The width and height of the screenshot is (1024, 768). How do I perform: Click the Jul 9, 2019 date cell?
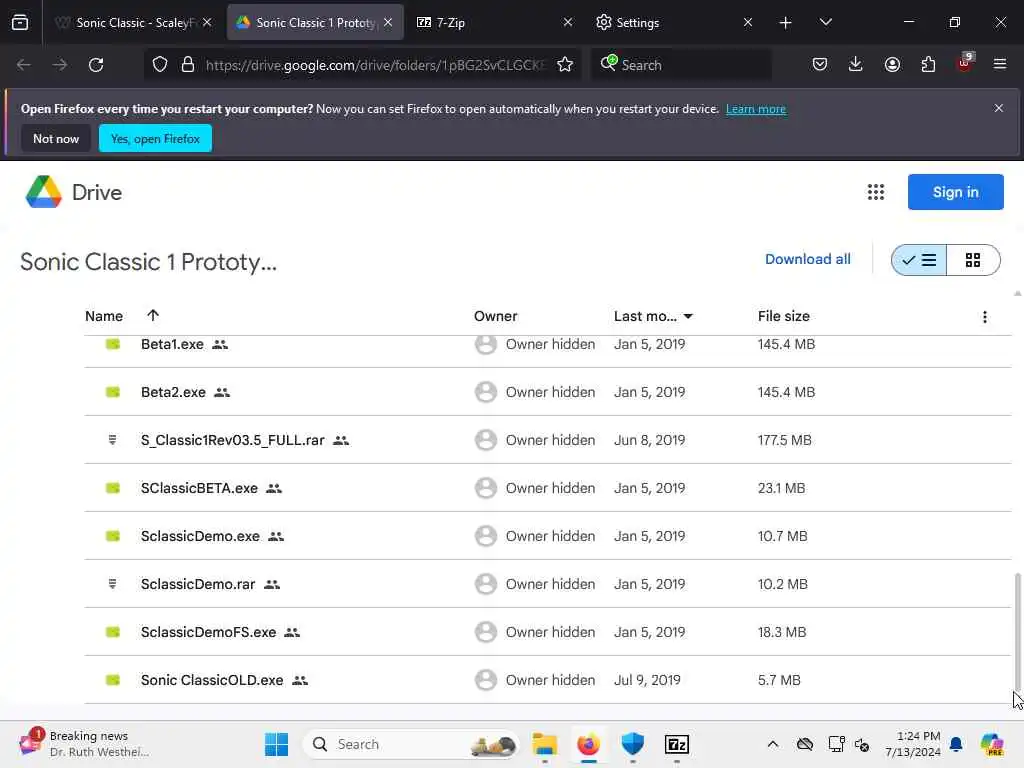647,680
